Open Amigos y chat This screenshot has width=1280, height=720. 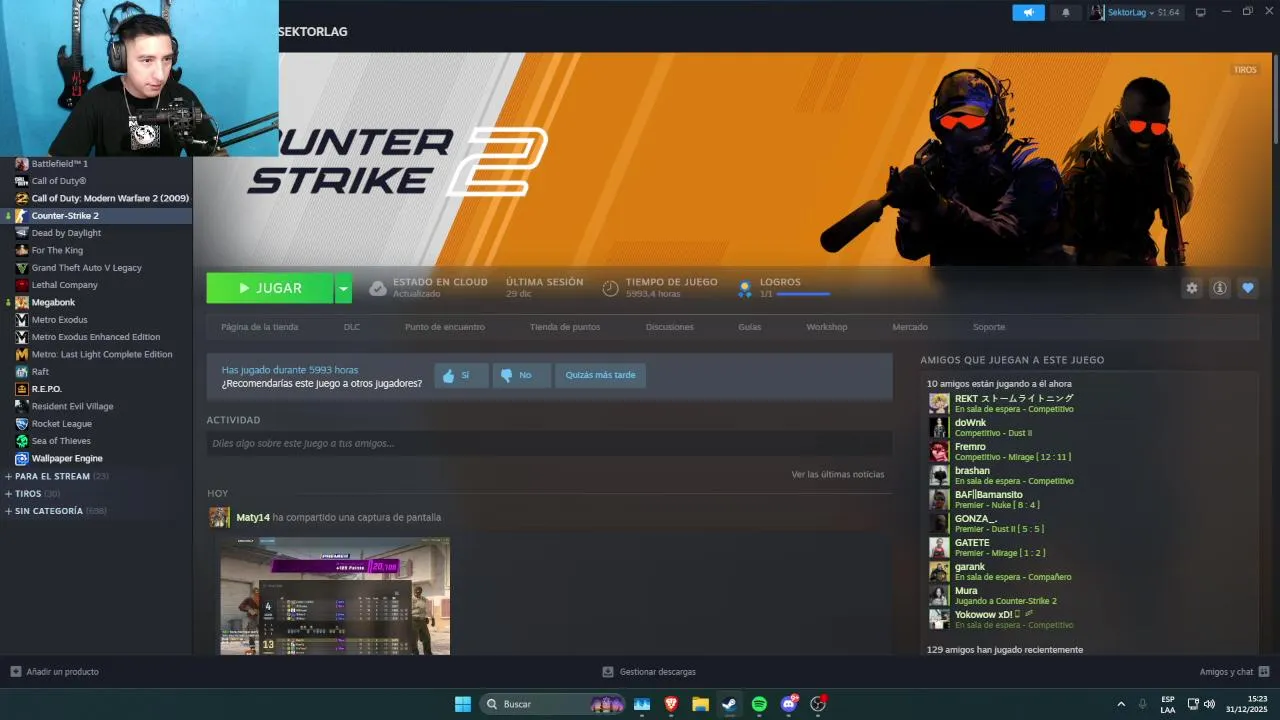click(x=1234, y=672)
